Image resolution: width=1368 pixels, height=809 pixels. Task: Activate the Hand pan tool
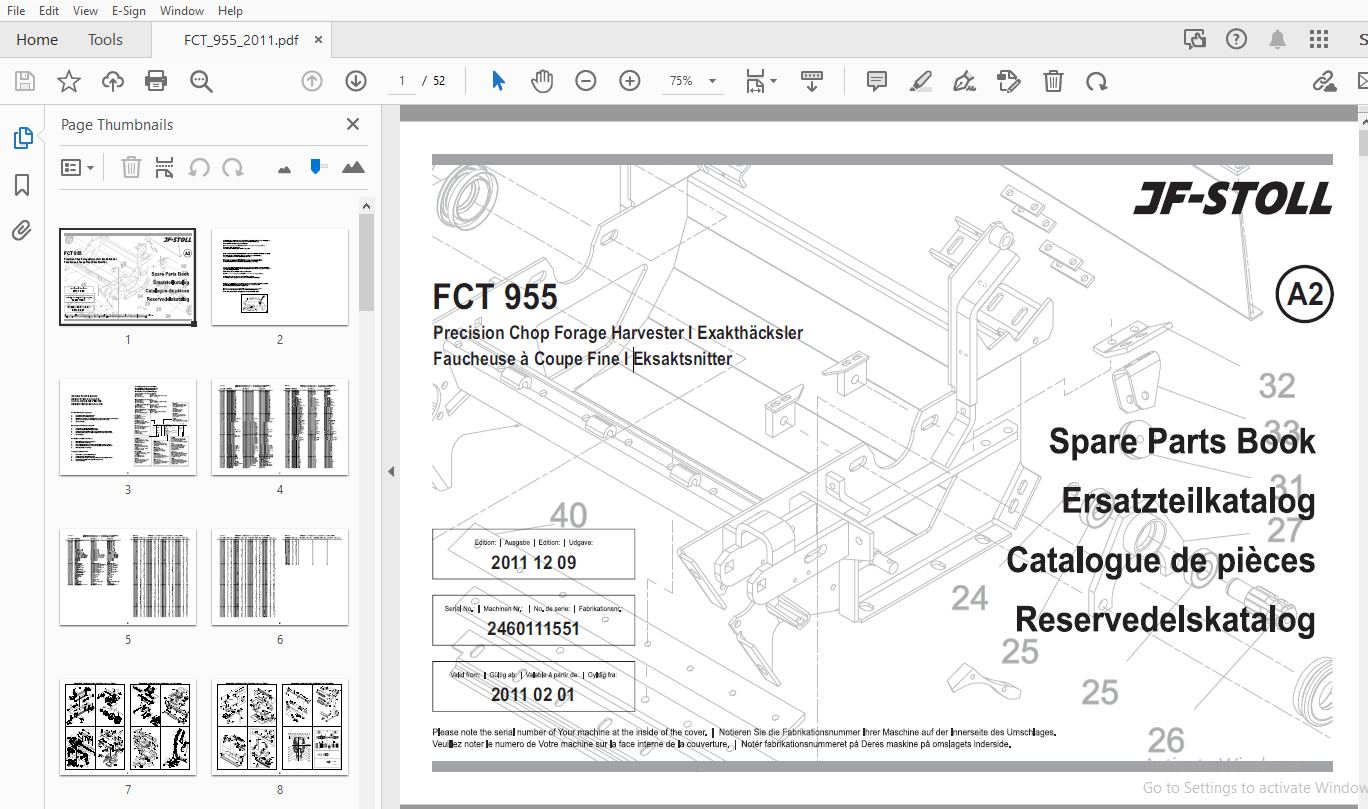(542, 81)
